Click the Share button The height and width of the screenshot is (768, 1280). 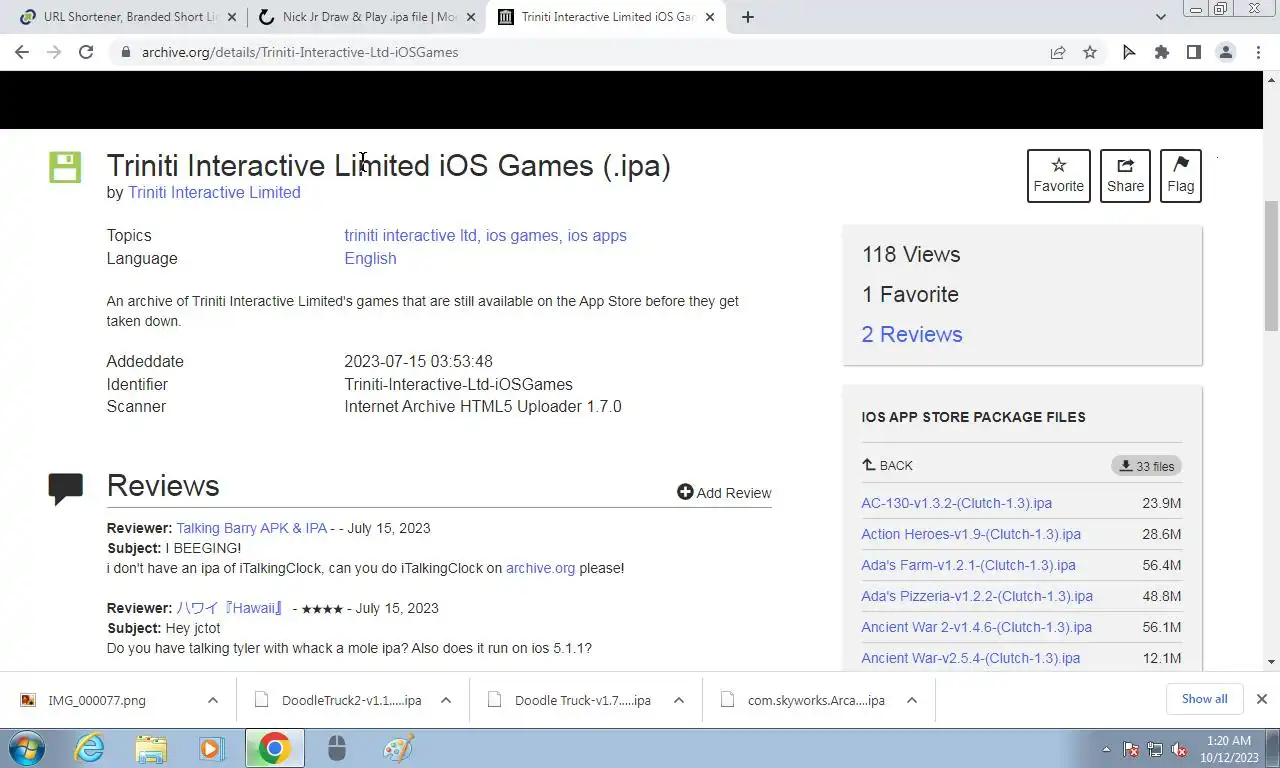(1125, 176)
